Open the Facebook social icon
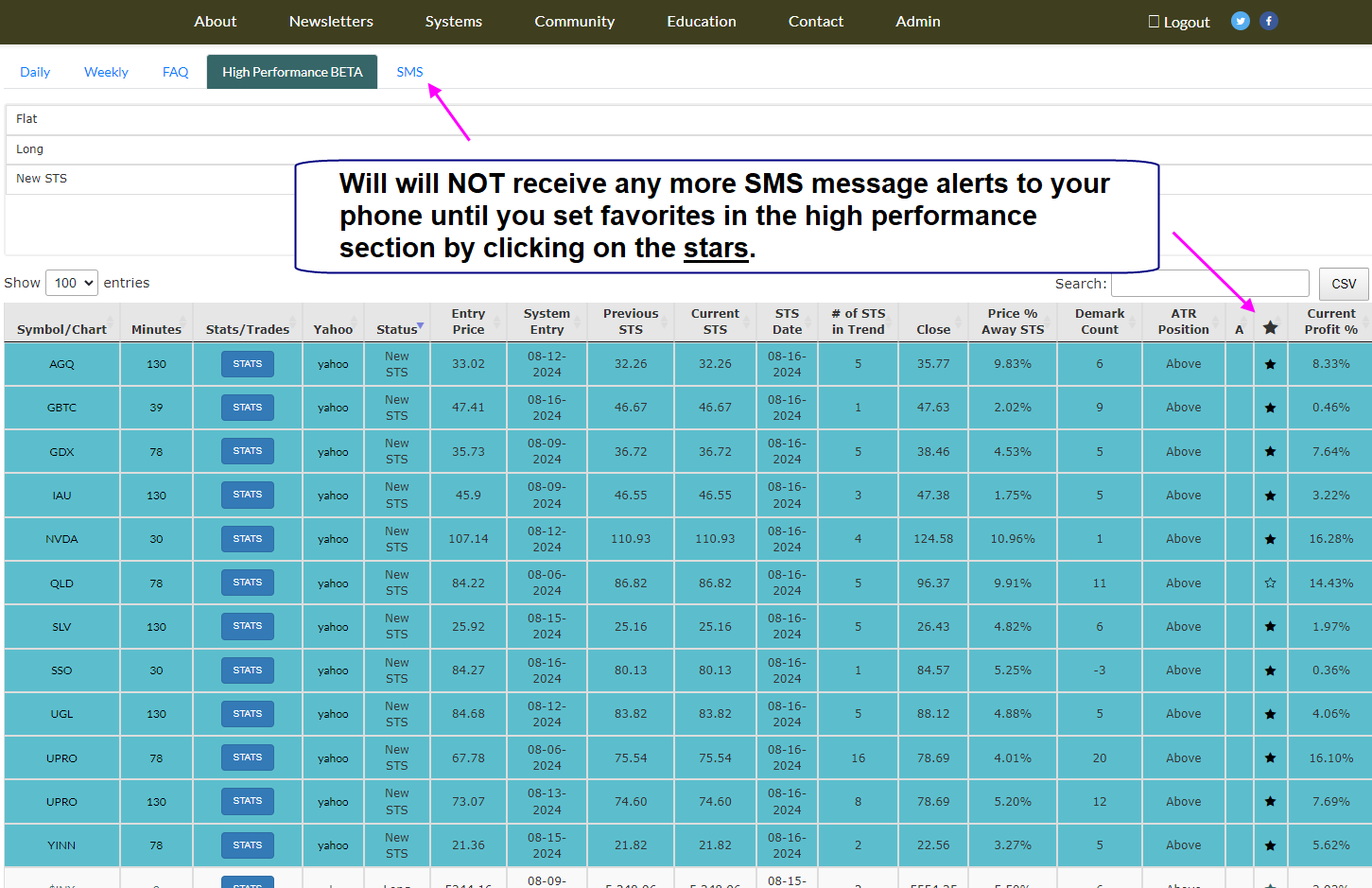Viewport: 1372px width, 888px height. pos(1269,21)
